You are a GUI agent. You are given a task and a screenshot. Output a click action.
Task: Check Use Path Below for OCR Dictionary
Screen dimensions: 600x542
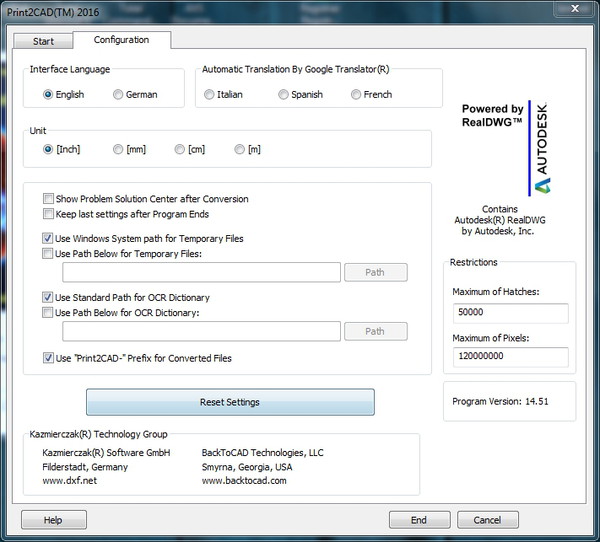[x=121, y=313]
